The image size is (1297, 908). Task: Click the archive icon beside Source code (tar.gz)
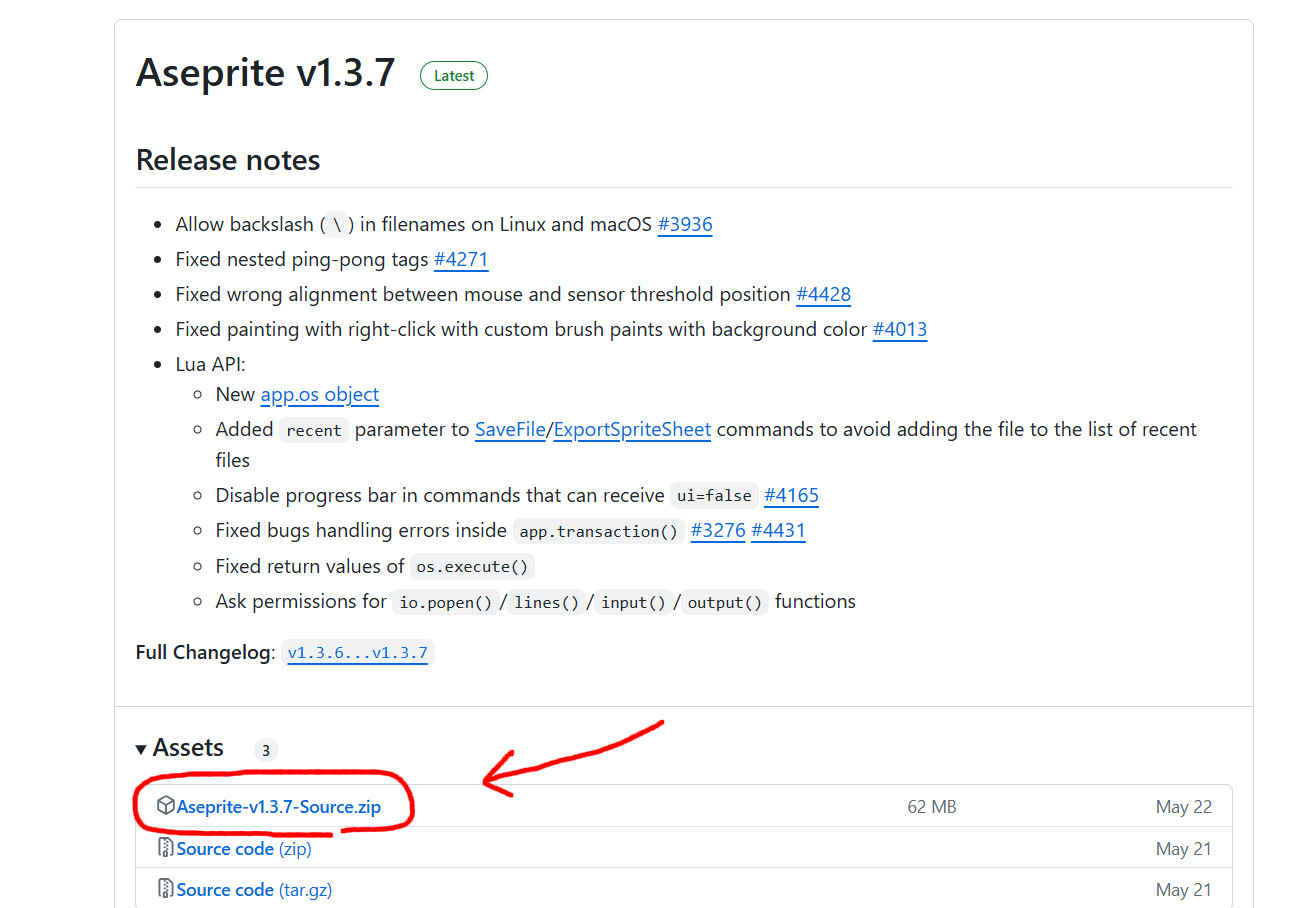click(165, 889)
